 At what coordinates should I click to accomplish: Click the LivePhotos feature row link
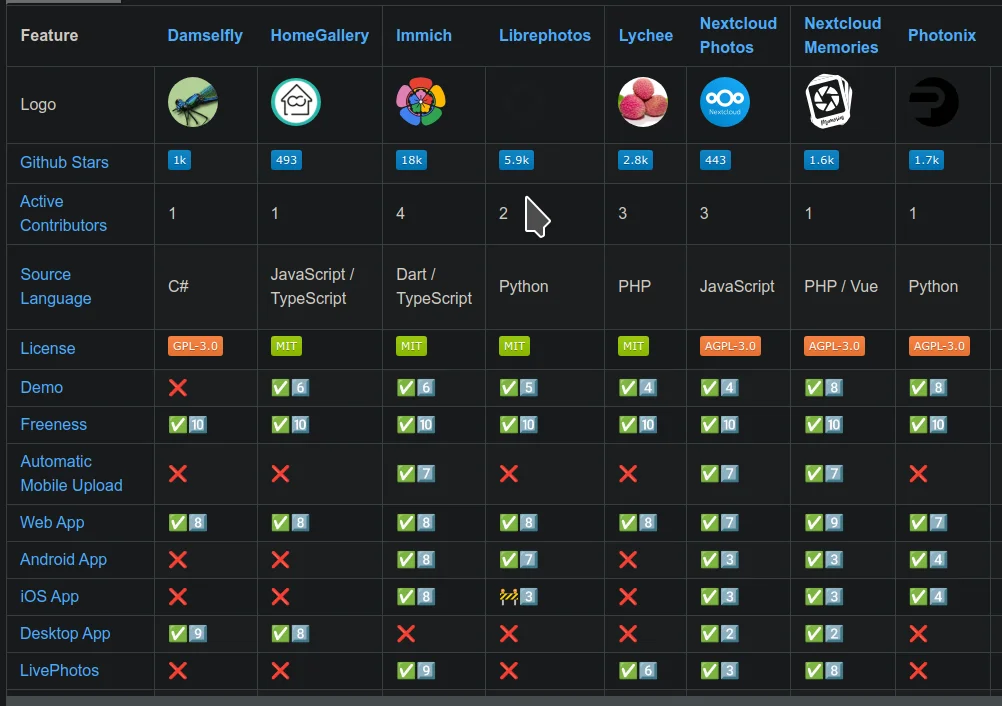(x=59, y=670)
